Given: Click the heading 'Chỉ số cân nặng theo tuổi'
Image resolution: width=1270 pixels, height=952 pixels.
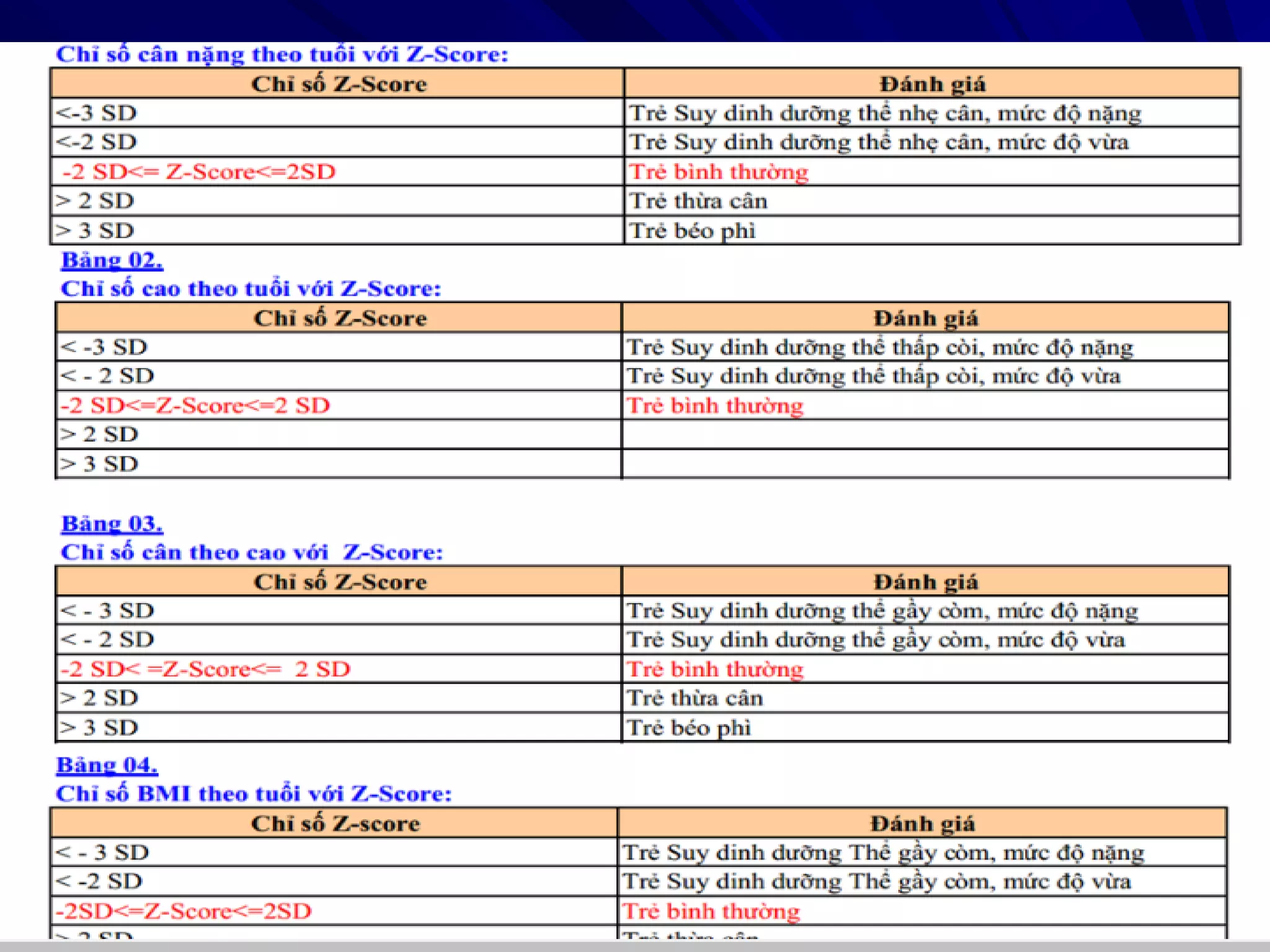Looking at the screenshot, I should [x=282, y=55].
